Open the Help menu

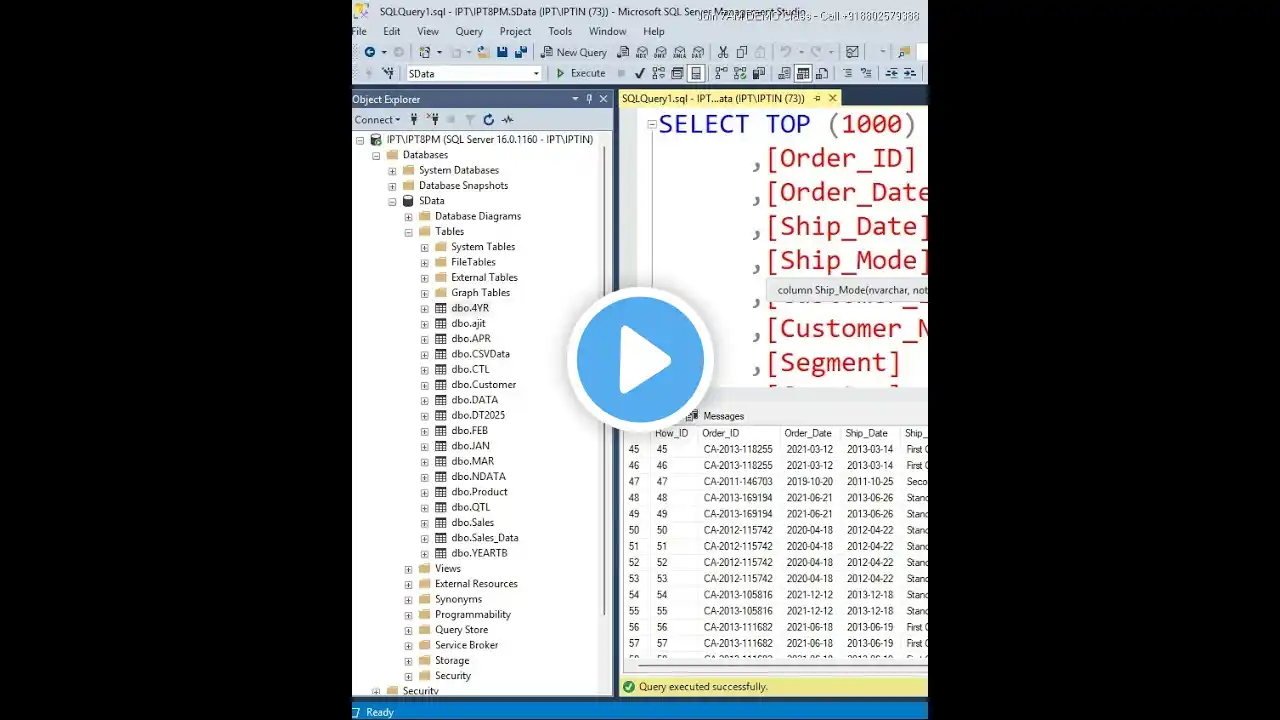click(654, 31)
